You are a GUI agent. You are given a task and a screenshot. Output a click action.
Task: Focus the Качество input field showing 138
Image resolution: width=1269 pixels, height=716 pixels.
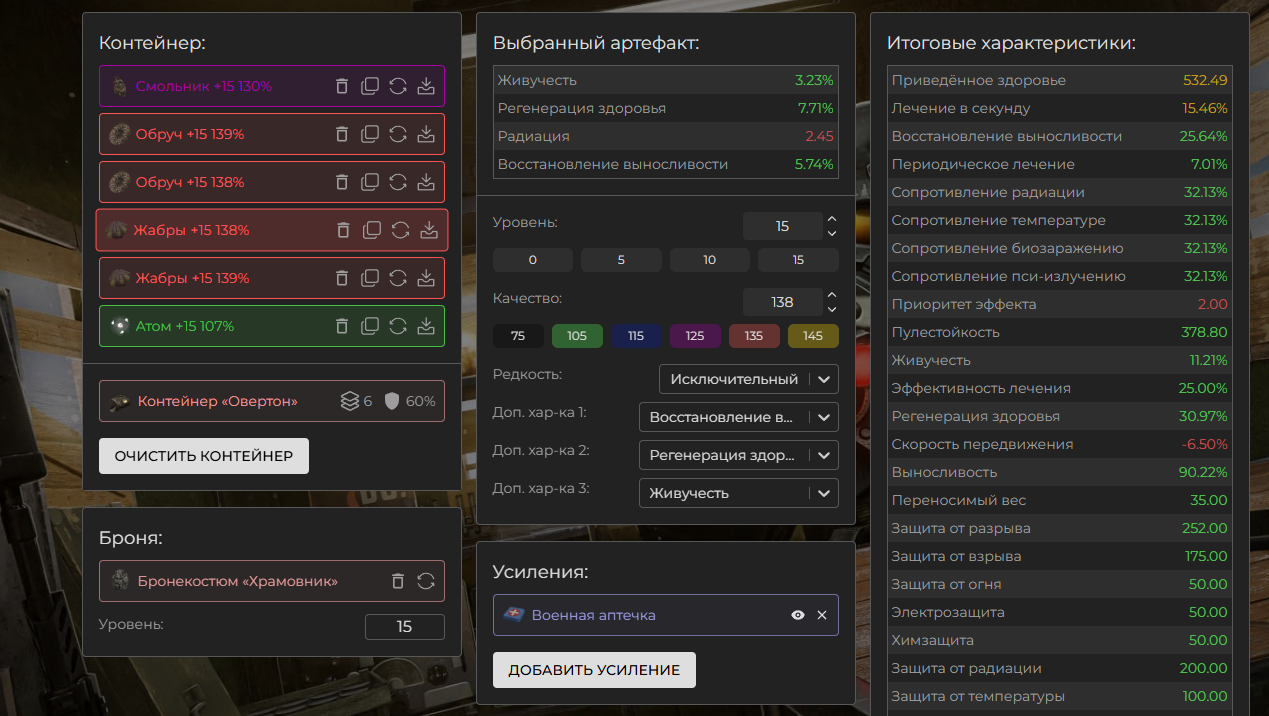point(783,302)
